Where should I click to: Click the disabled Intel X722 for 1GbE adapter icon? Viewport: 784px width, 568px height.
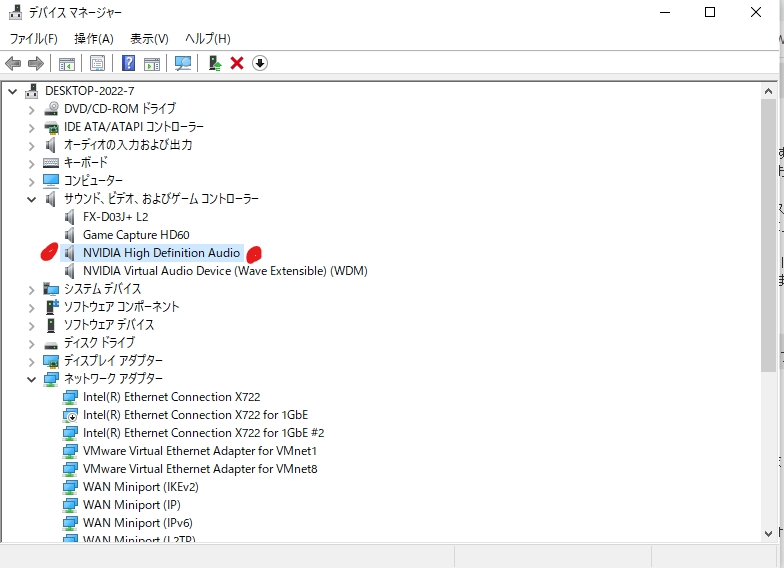tap(70, 415)
